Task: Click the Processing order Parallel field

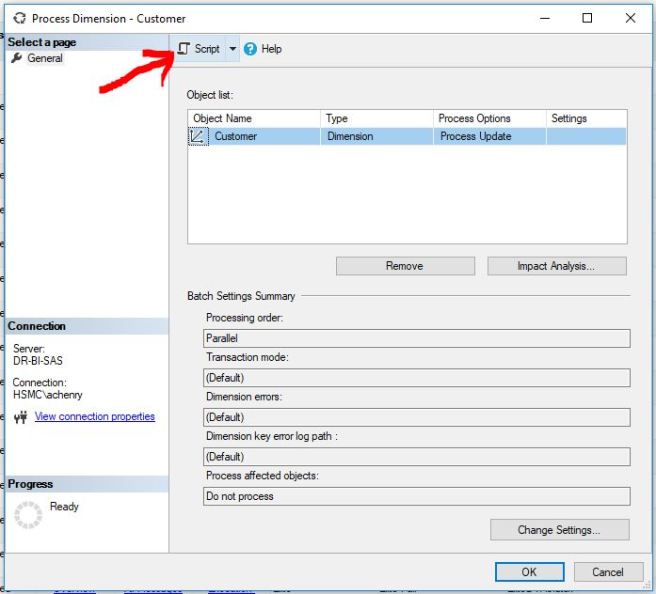Action: click(416, 339)
